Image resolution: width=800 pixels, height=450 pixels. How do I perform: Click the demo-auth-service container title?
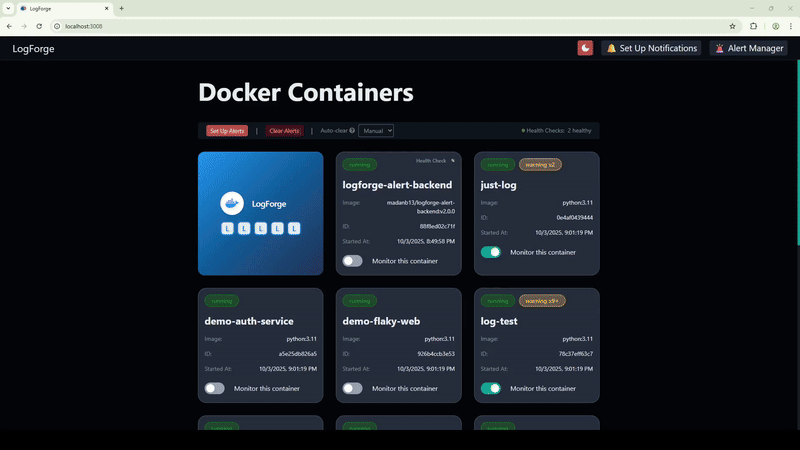(x=249, y=321)
